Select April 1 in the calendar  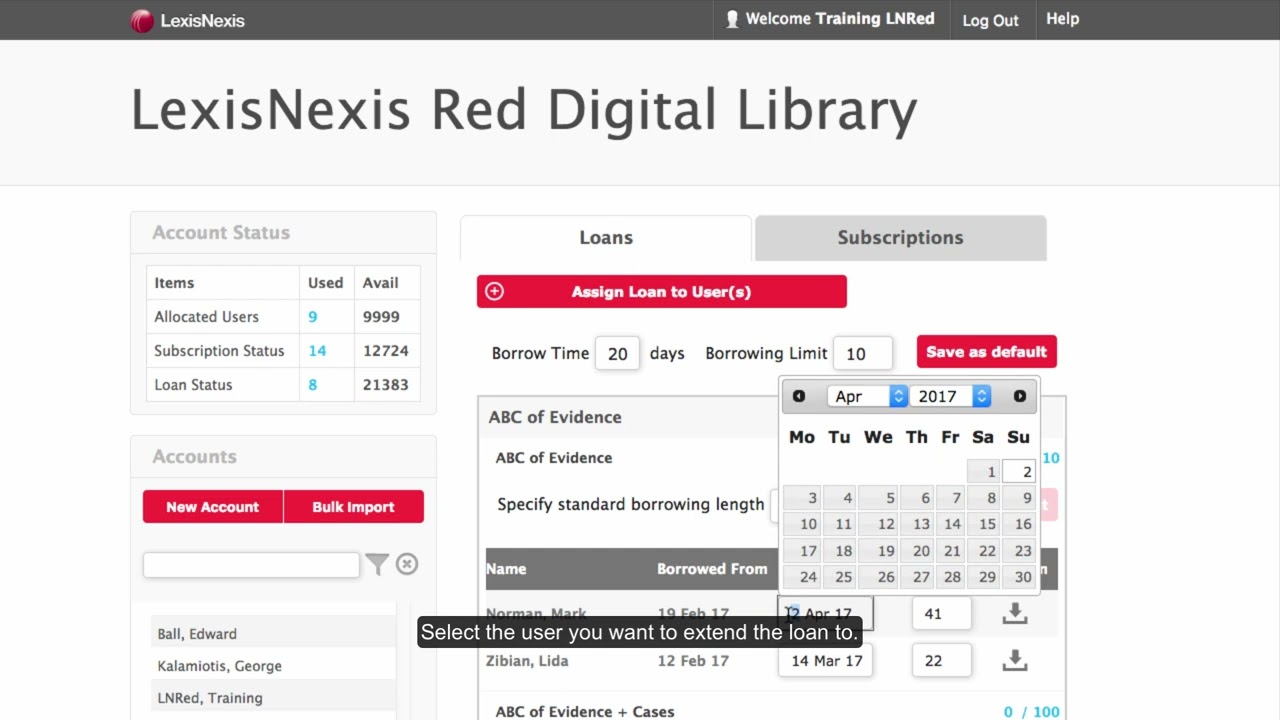tap(984, 472)
